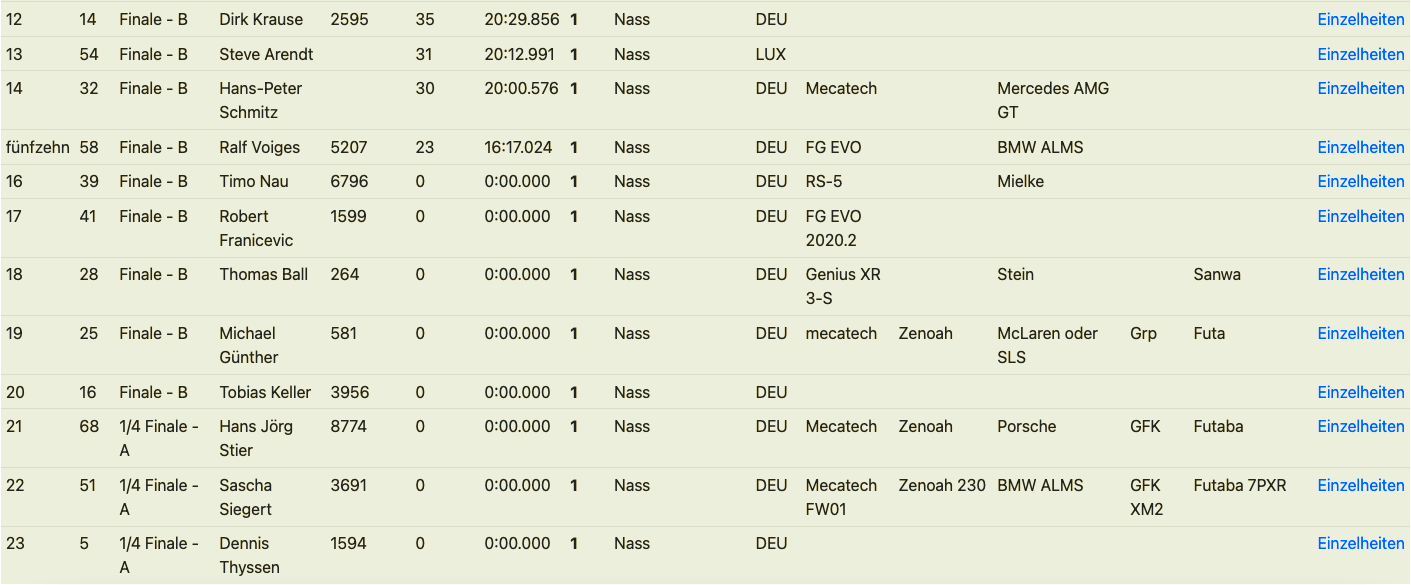Show Einzelheiten for Thomas Ball
The height and width of the screenshot is (585, 1411).
(1360, 274)
